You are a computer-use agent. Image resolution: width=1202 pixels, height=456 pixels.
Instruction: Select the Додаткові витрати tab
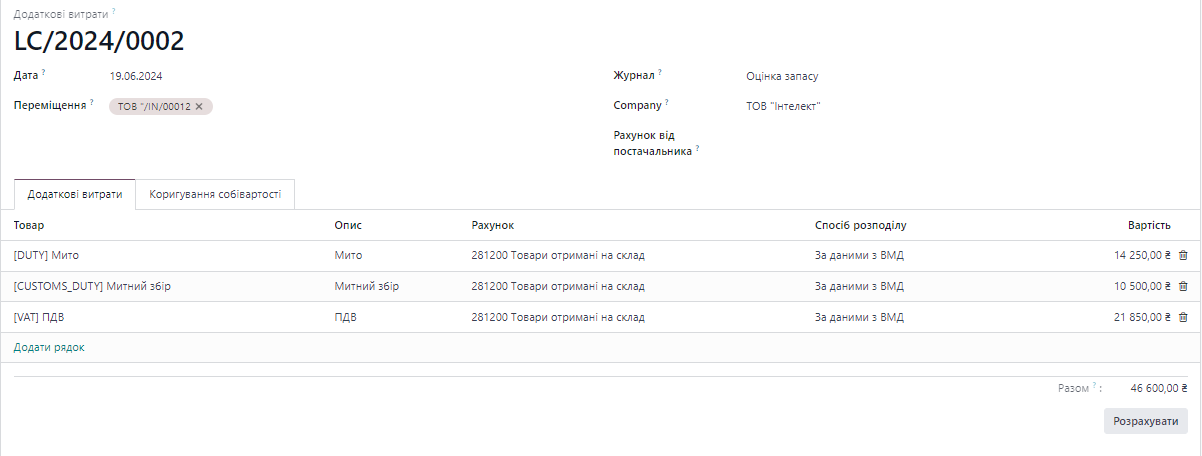click(x=75, y=194)
